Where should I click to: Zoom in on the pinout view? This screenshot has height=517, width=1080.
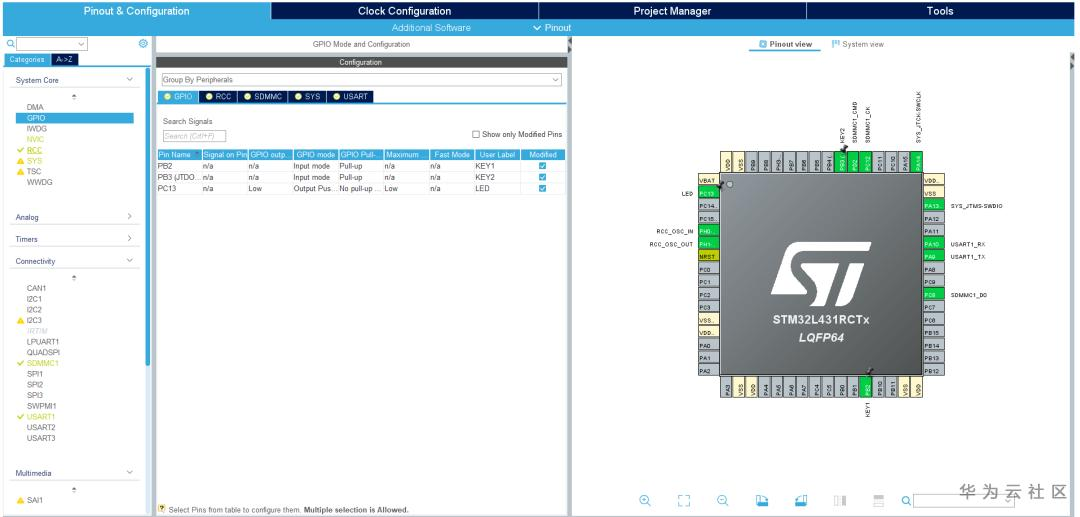[645, 500]
